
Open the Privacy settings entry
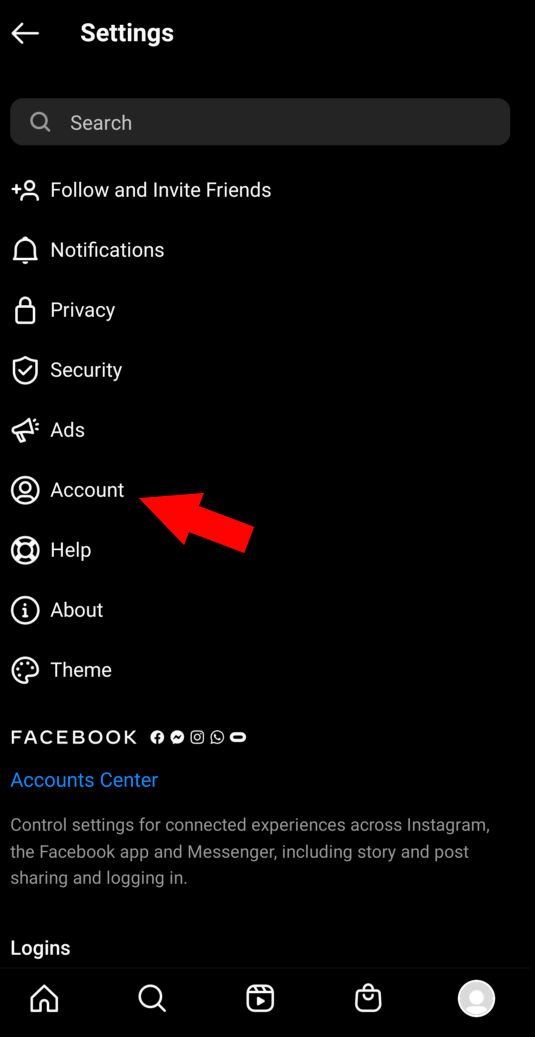267,310
